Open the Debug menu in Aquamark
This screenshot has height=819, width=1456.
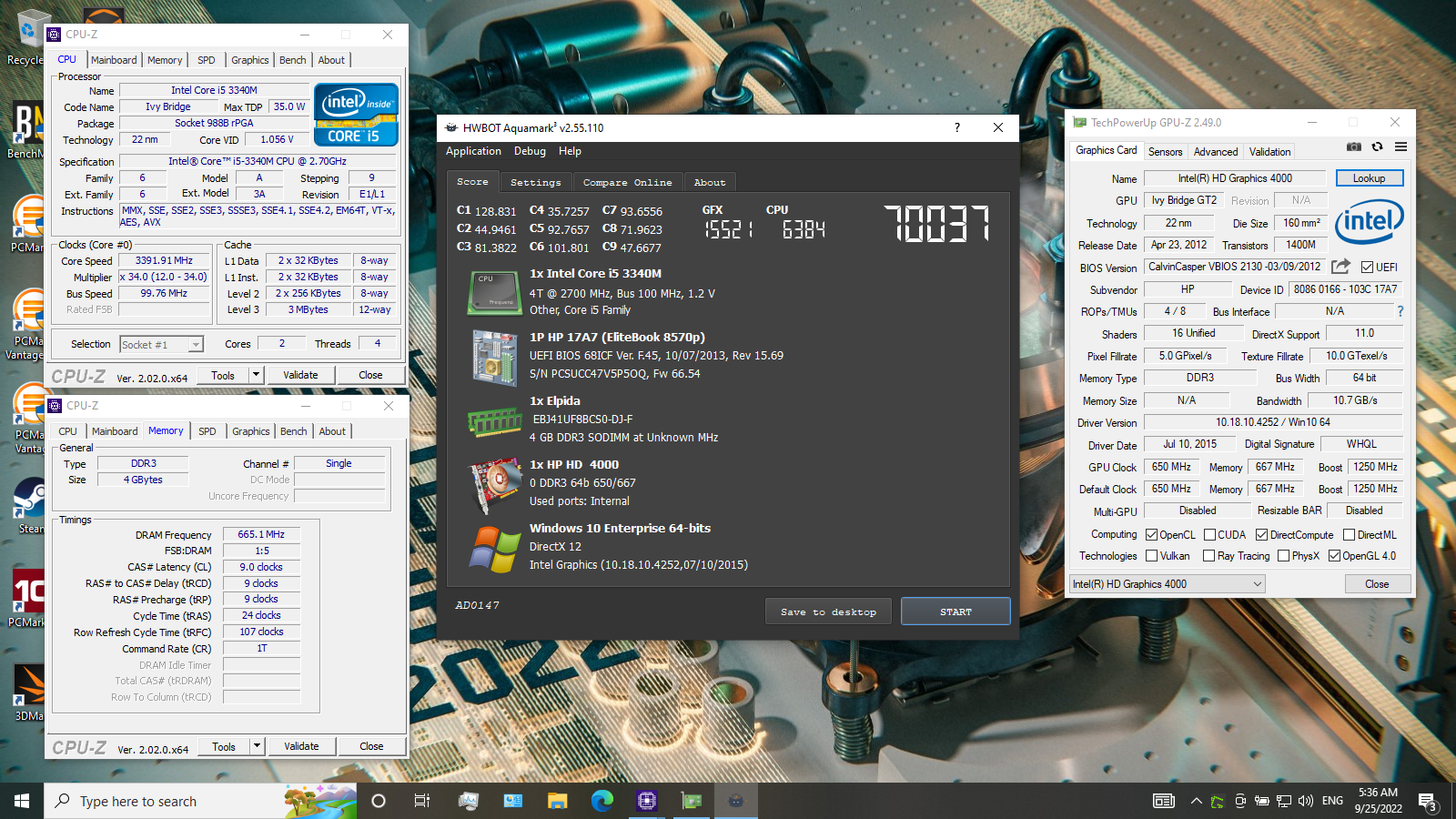tap(530, 151)
